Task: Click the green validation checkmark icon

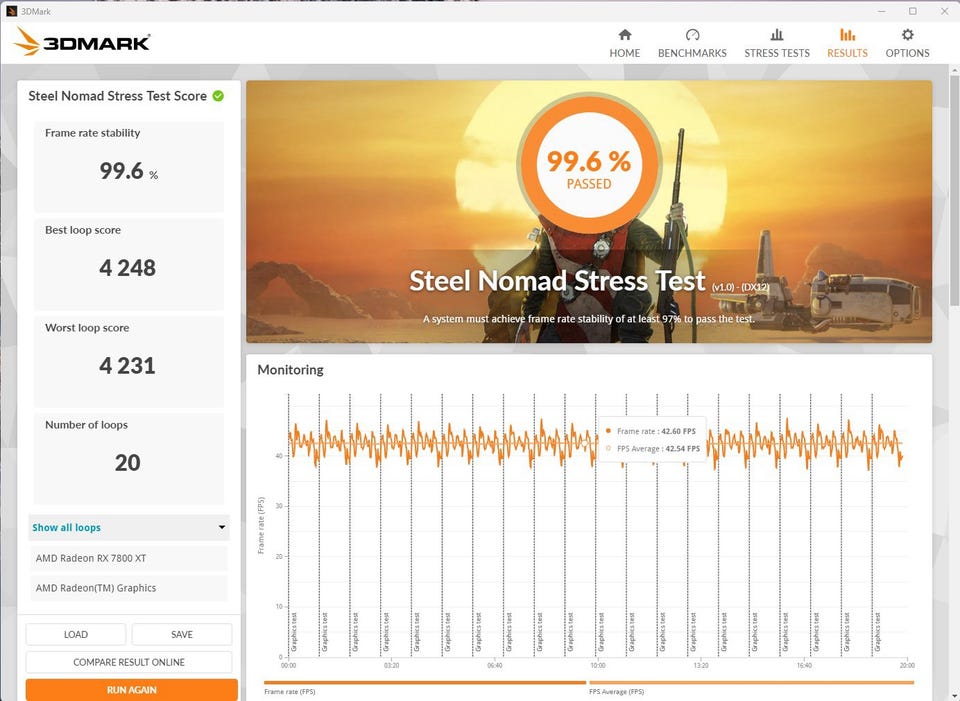Action: 218,96
